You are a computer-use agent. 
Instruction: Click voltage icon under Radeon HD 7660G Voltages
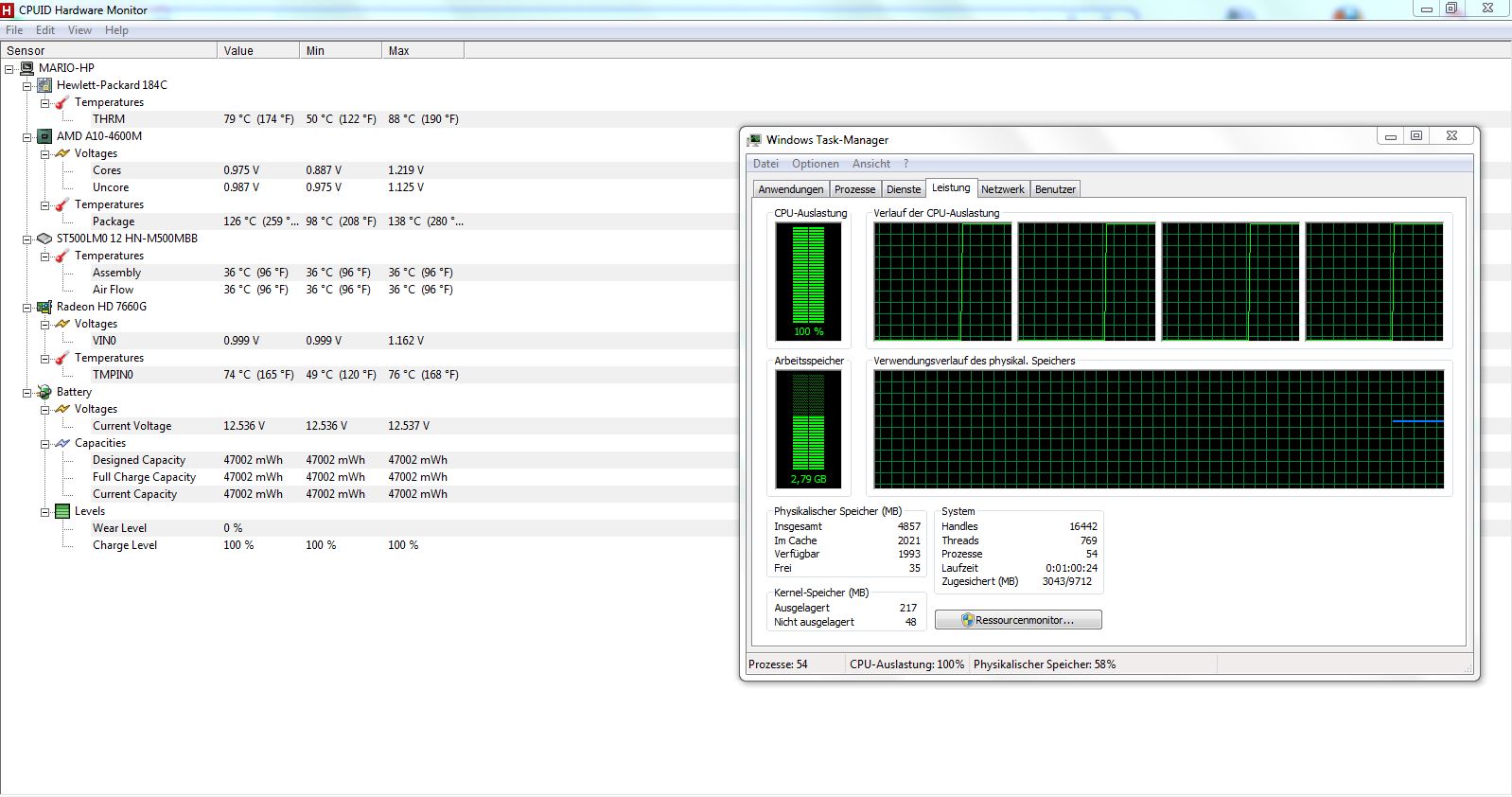62,324
